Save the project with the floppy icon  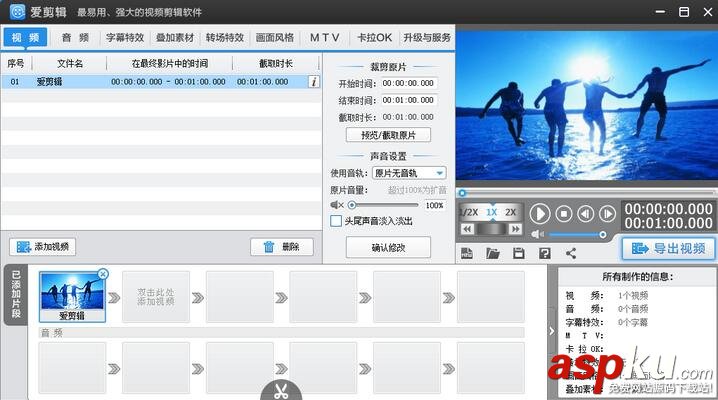click(x=519, y=253)
